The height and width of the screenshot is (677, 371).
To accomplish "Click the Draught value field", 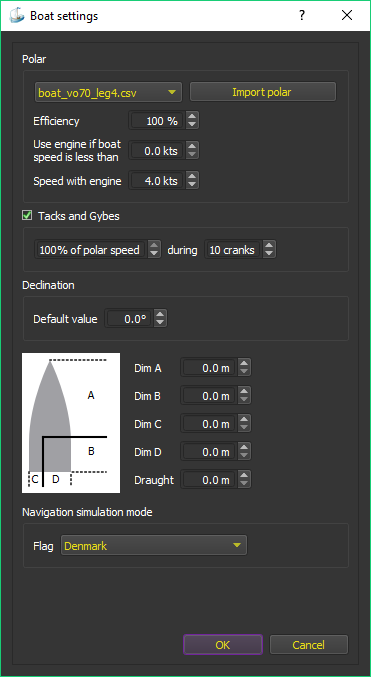I will (x=208, y=479).
